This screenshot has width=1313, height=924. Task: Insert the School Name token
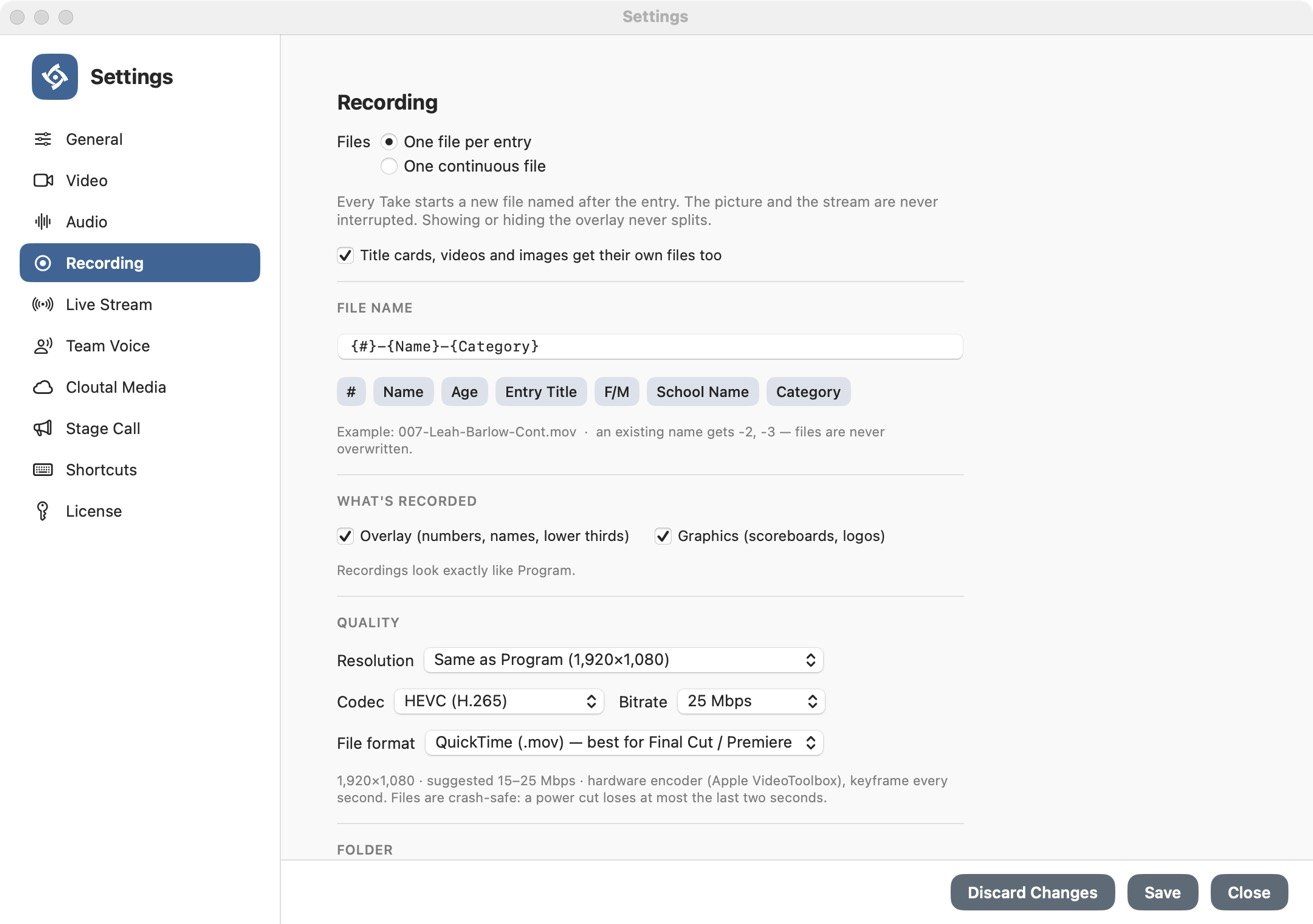703,391
